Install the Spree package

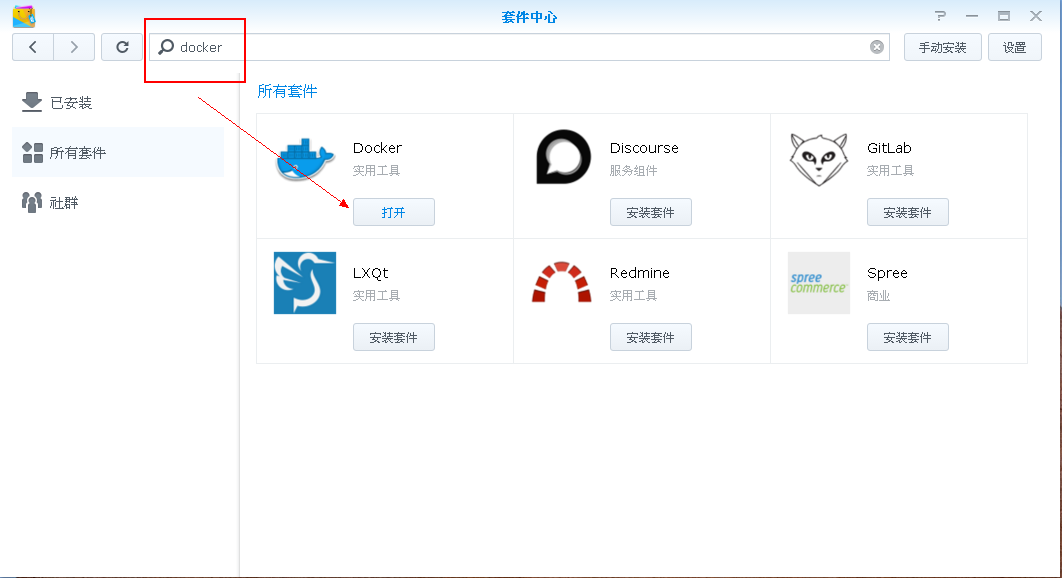click(908, 337)
